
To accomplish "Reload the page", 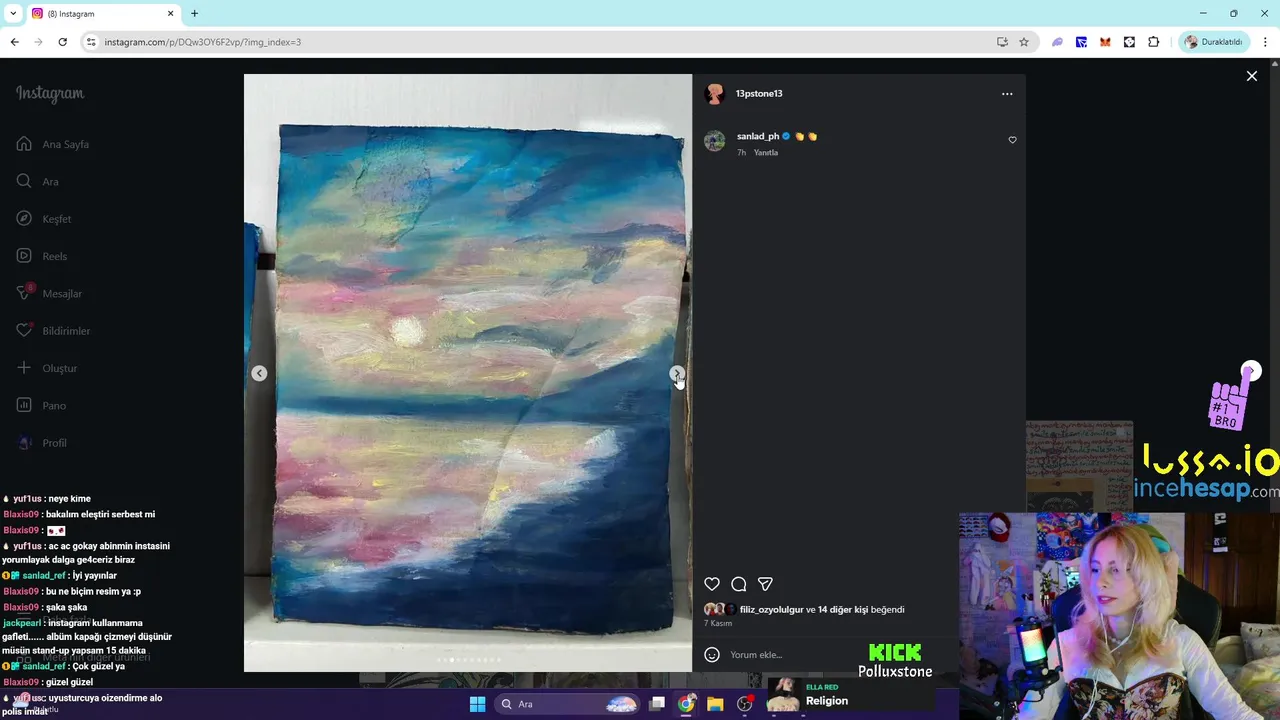I will tap(62, 42).
